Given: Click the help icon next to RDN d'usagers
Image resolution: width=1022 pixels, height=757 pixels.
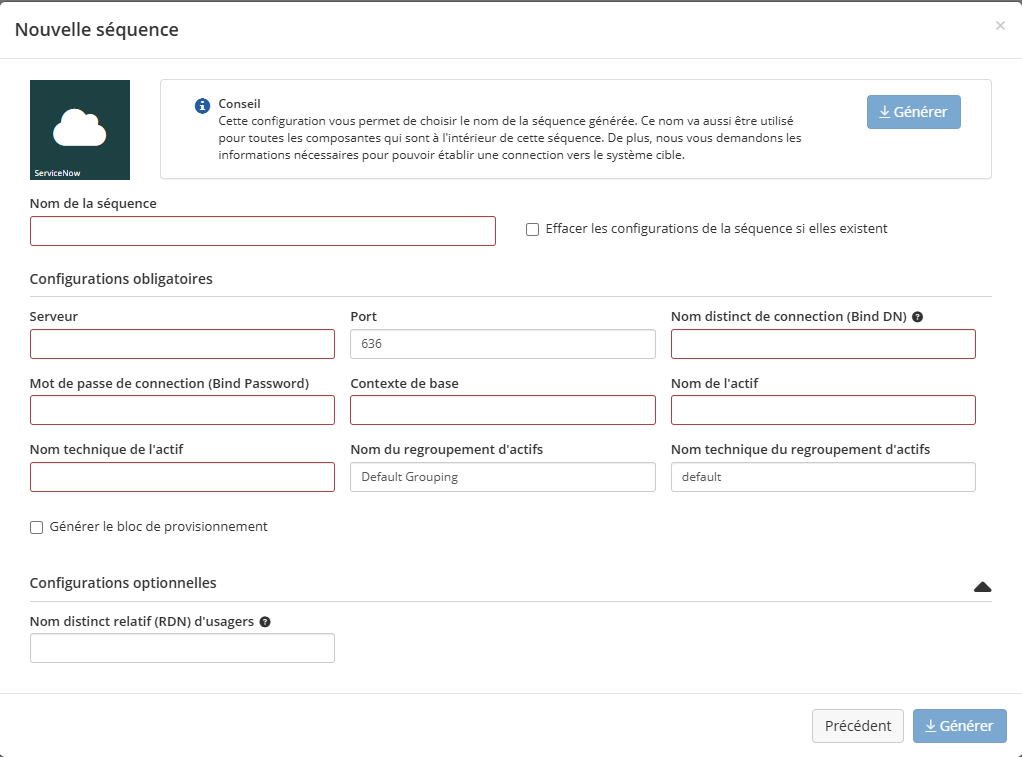Looking at the screenshot, I should pyautogui.click(x=264, y=621).
